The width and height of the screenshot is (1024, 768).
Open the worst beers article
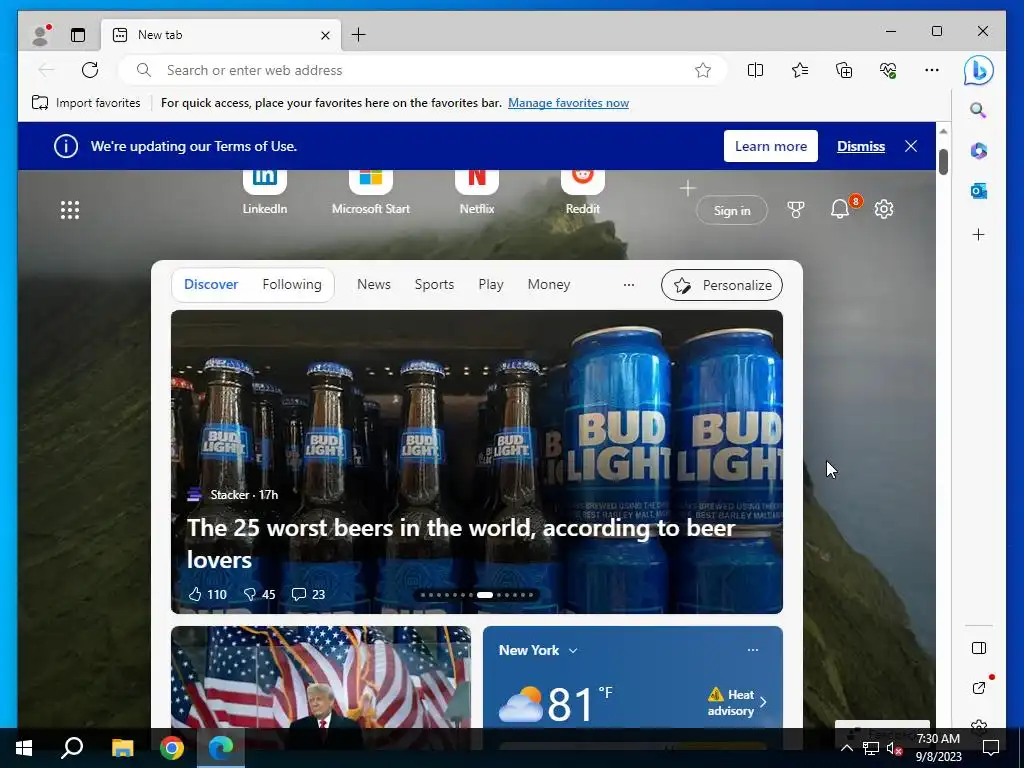(x=461, y=543)
